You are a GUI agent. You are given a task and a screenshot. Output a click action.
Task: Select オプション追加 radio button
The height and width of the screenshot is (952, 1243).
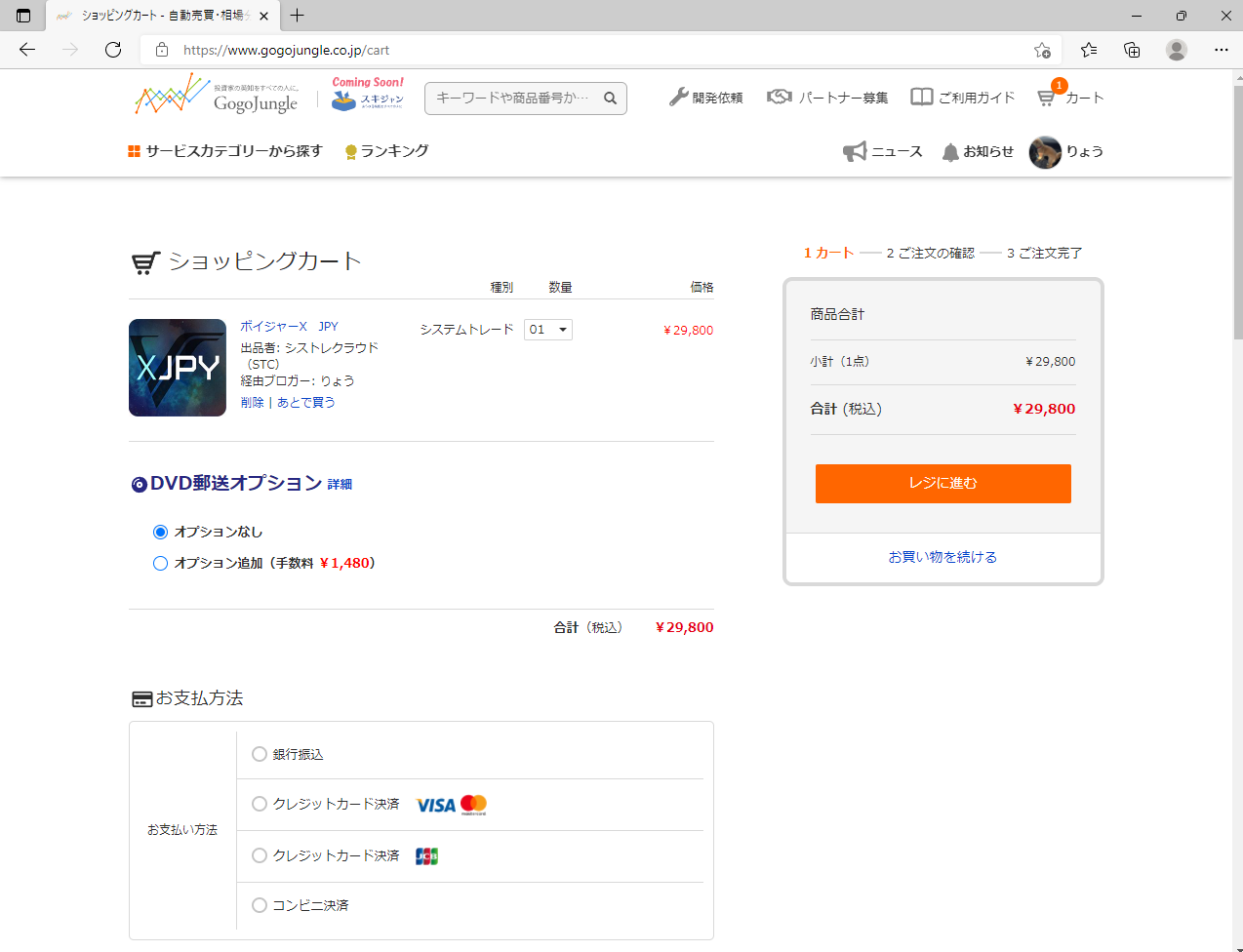(161, 563)
